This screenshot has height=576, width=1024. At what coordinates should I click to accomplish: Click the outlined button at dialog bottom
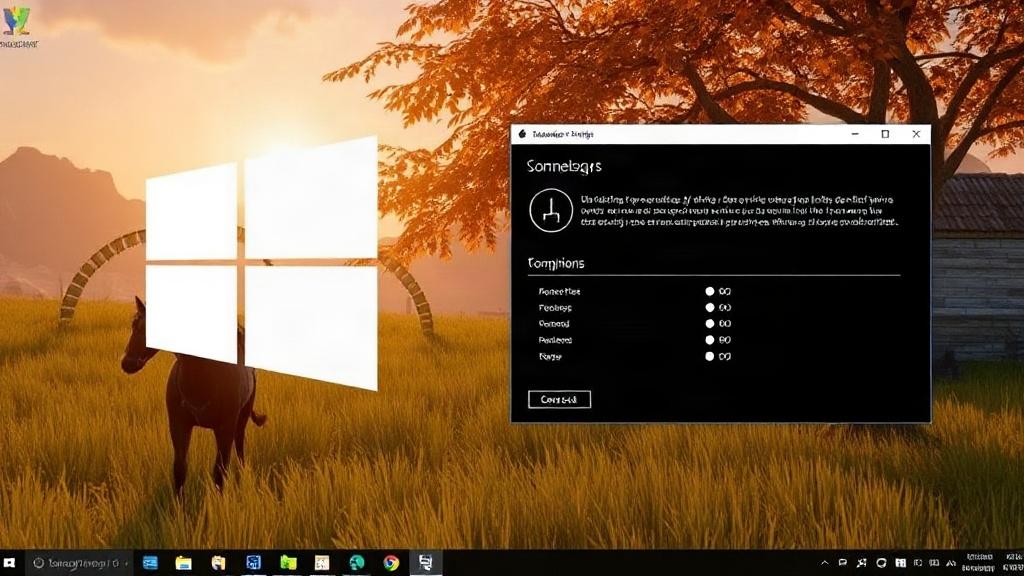(560, 400)
